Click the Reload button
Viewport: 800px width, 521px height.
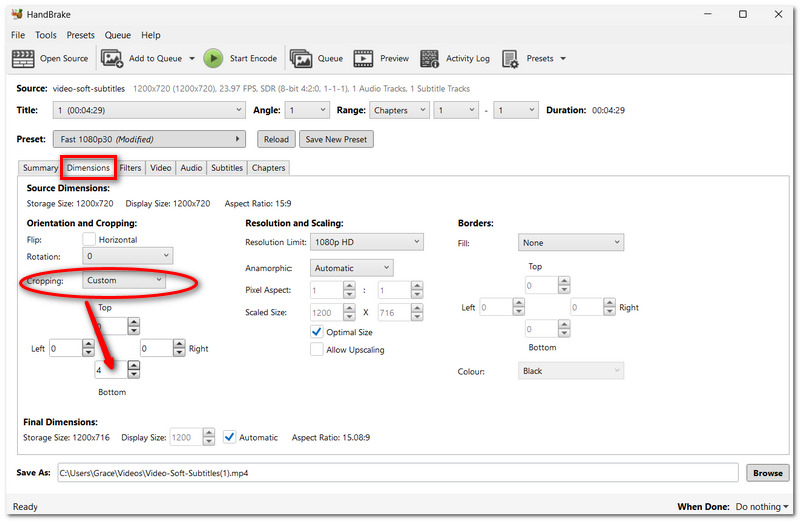tap(276, 139)
